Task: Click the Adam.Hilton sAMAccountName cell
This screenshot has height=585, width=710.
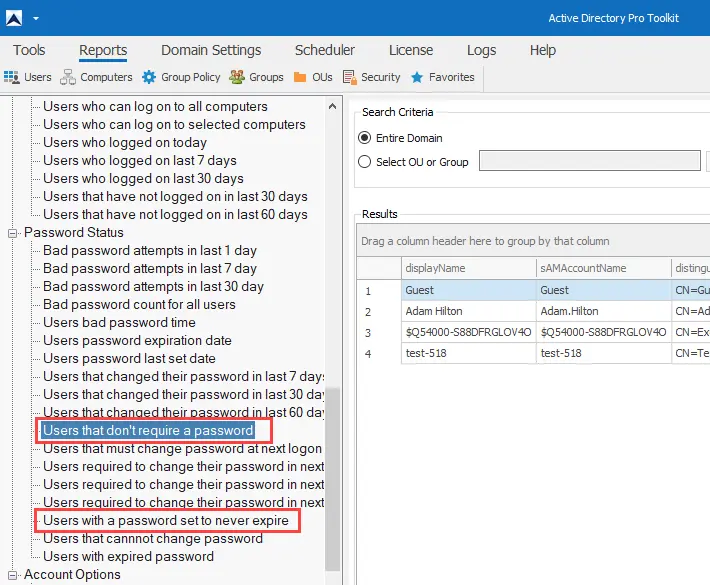Action: click(x=604, y=311)
